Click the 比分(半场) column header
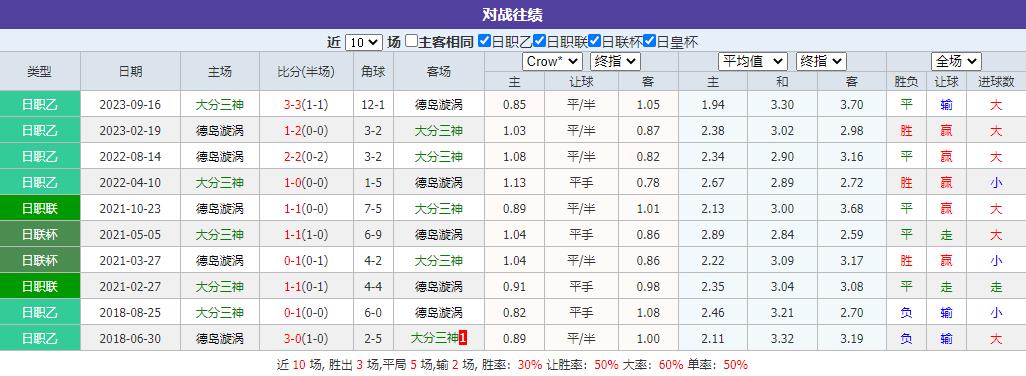Screen dimensions: 1026x376 (306, 72)
